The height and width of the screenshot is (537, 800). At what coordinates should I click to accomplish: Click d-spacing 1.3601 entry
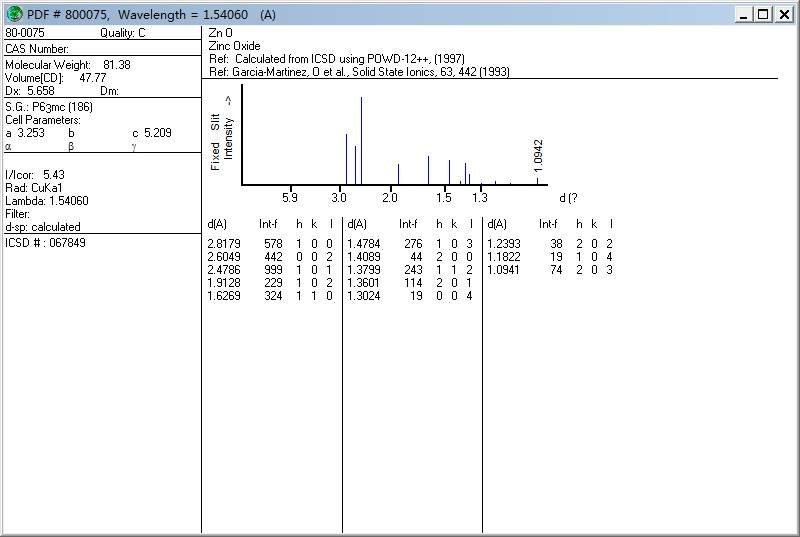[x=363, y=283]
